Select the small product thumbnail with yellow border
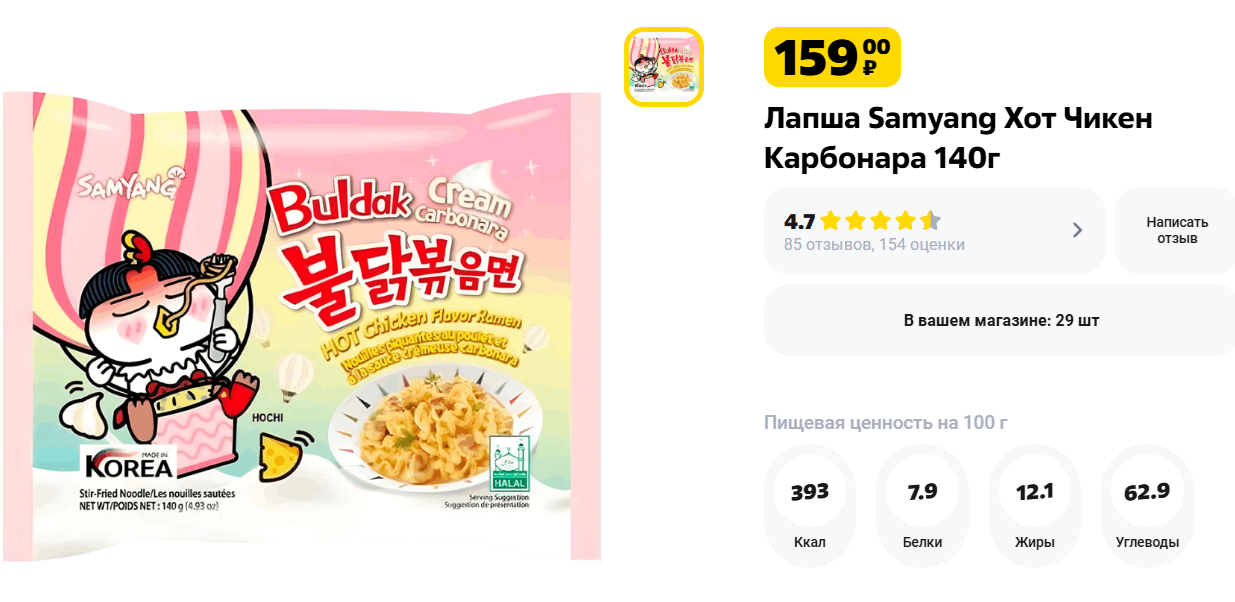This screenshot has height=602, width=1235. (664, 67)
